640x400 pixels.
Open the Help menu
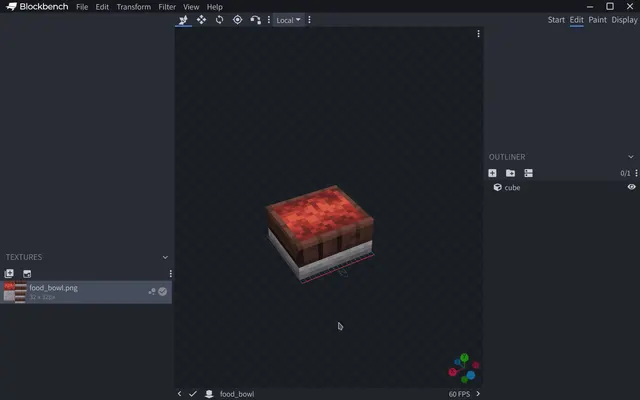(214, 7)
